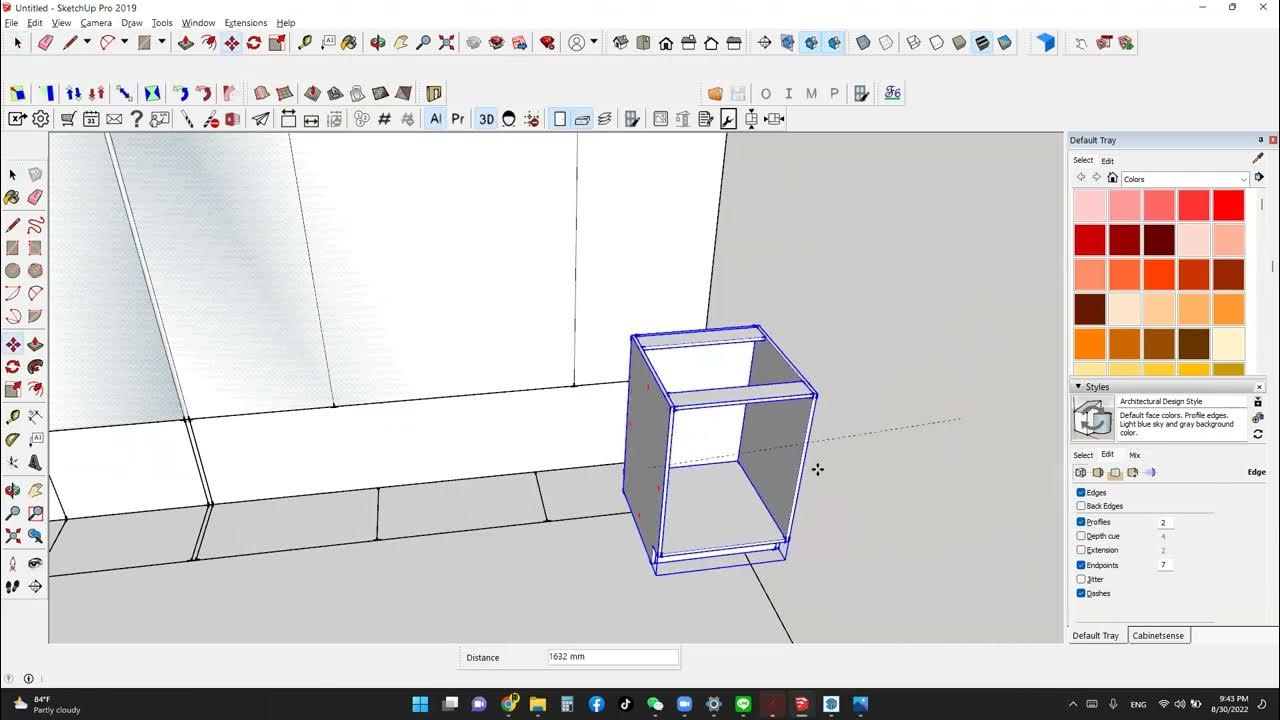Switch to the Cabinetsense tray tab
Viewport: 1280px width, 720px height.
point(1159,635)
